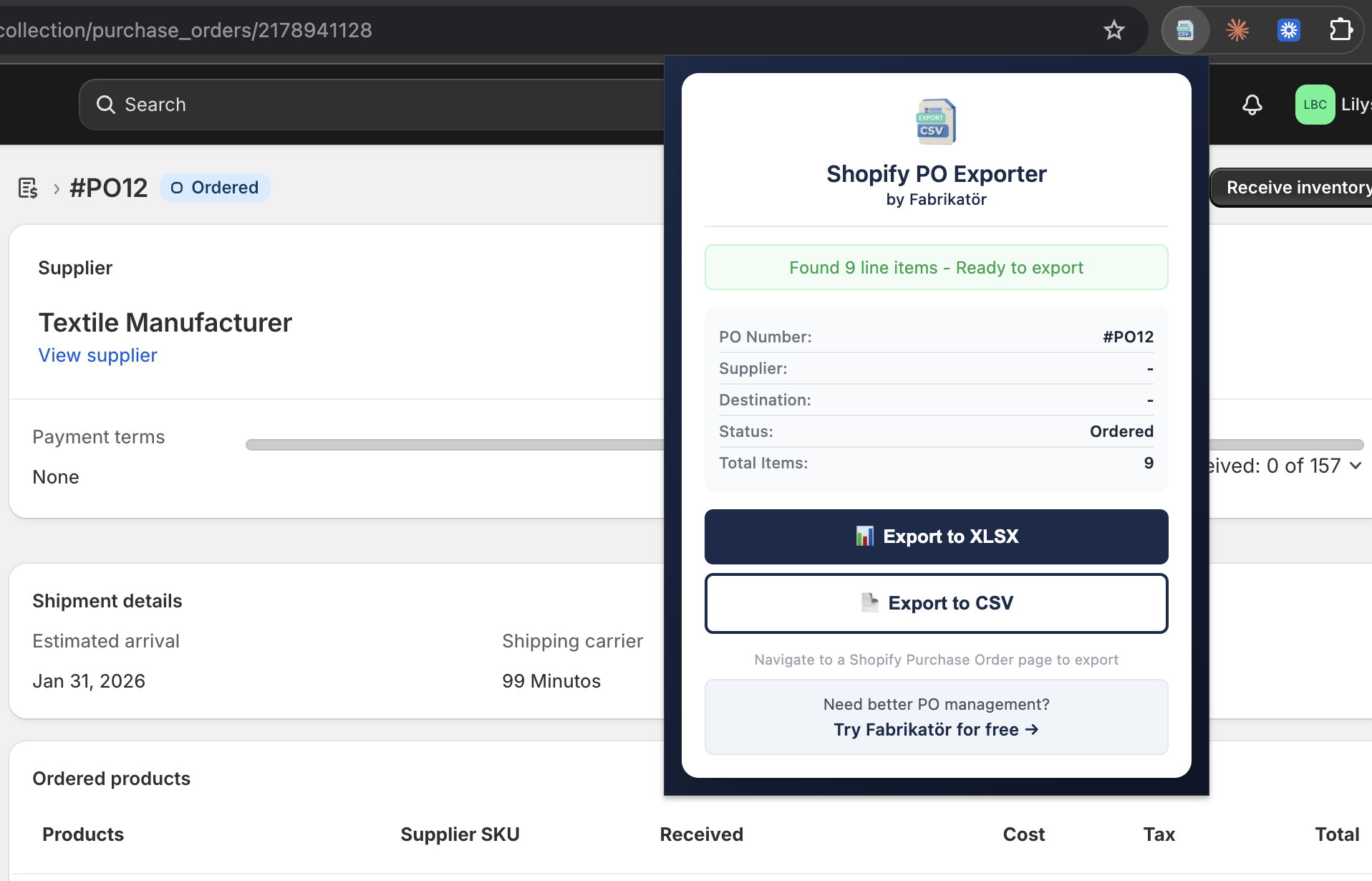Click the Receive inventory button
Screen dimensions: 1372x881
(1292, 188)
